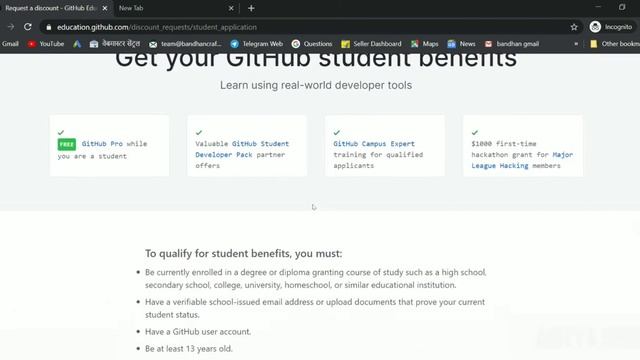Click the 'Be currently enrolled in a degree' bullet

click(x=316, y=278)
